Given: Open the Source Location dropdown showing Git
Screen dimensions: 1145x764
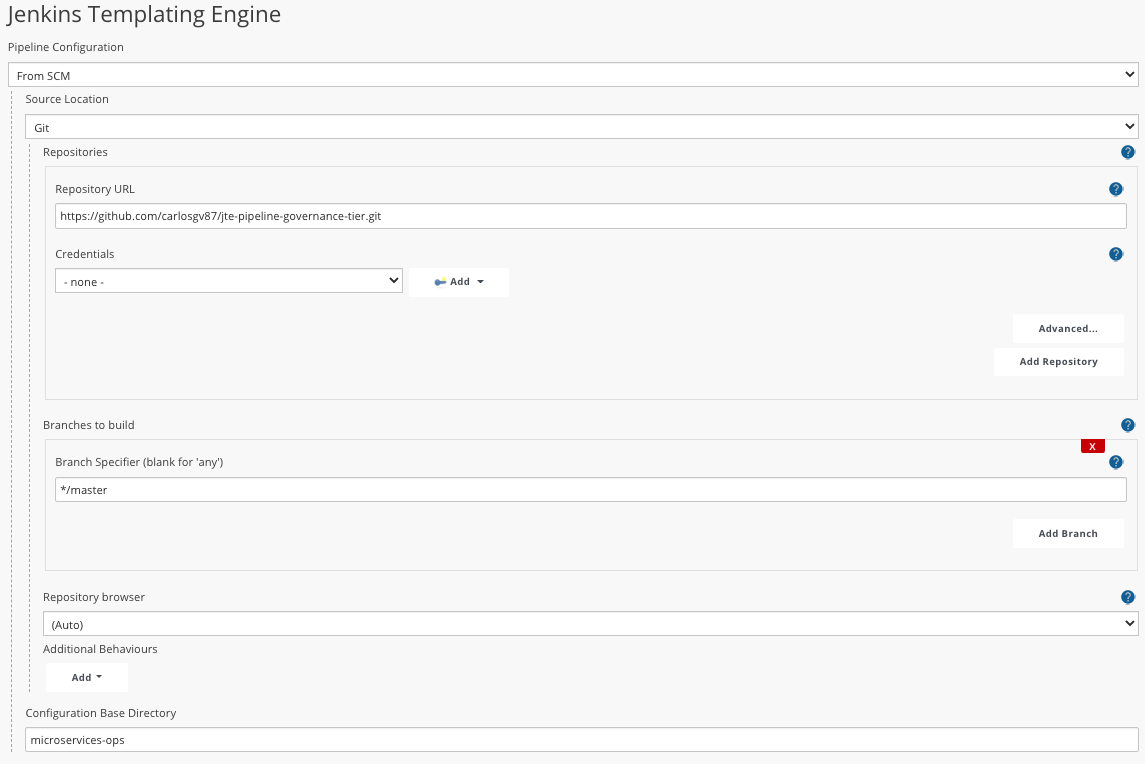Looking at the screenshot, I should pos(581,126).
